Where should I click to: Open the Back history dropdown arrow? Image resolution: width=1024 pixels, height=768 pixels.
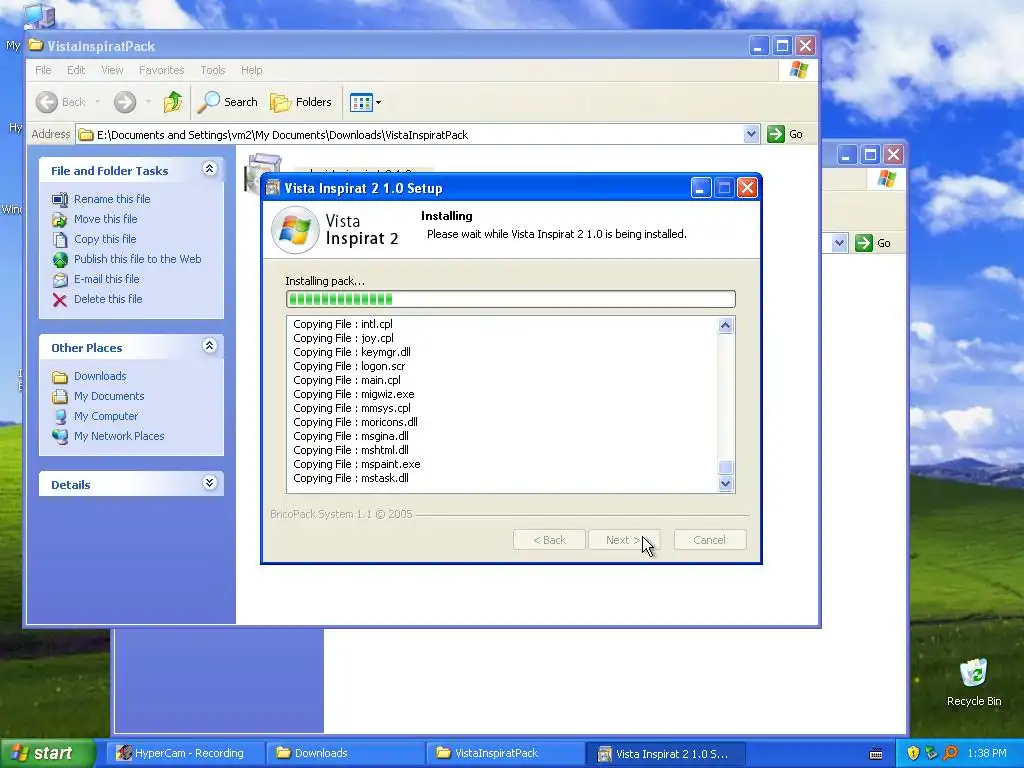(x=98, y=102)
